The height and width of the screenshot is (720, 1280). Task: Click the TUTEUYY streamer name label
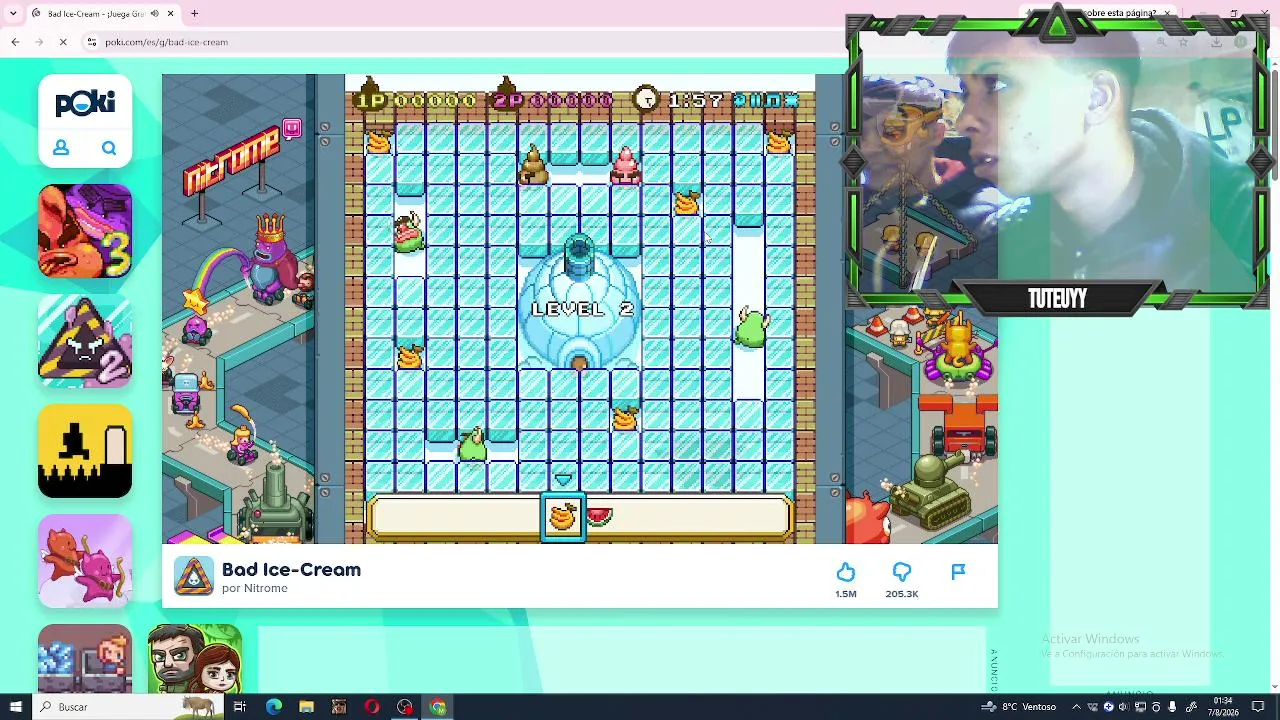click(1057, 299)
